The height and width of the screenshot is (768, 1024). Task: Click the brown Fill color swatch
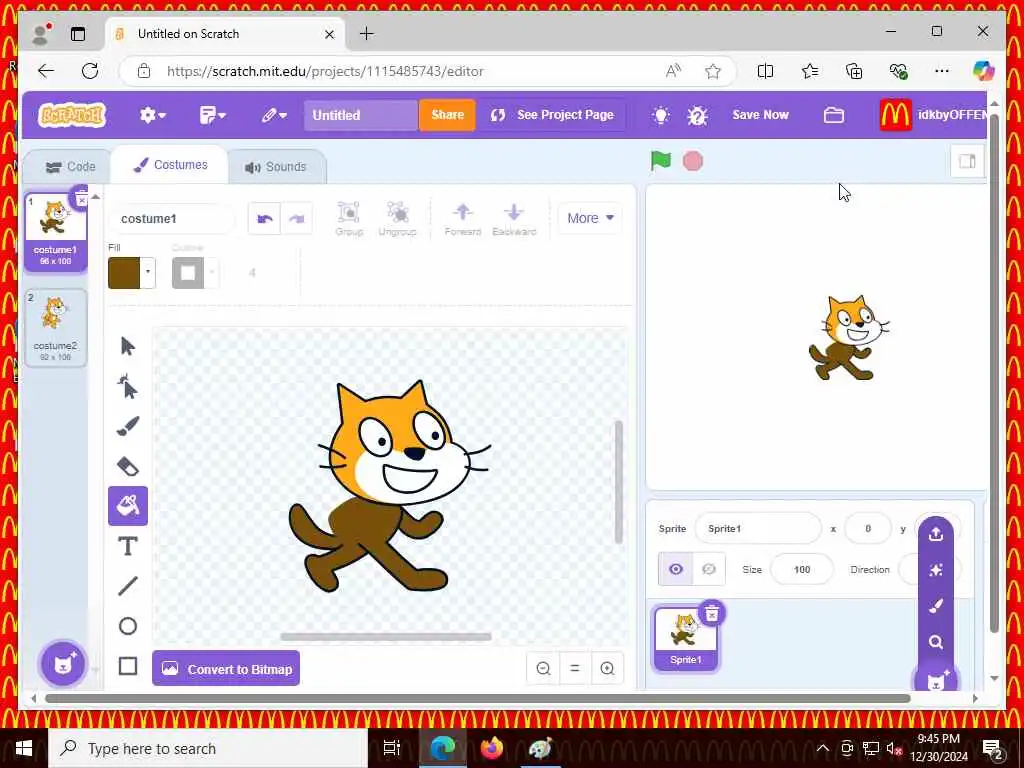pos(124,273)
